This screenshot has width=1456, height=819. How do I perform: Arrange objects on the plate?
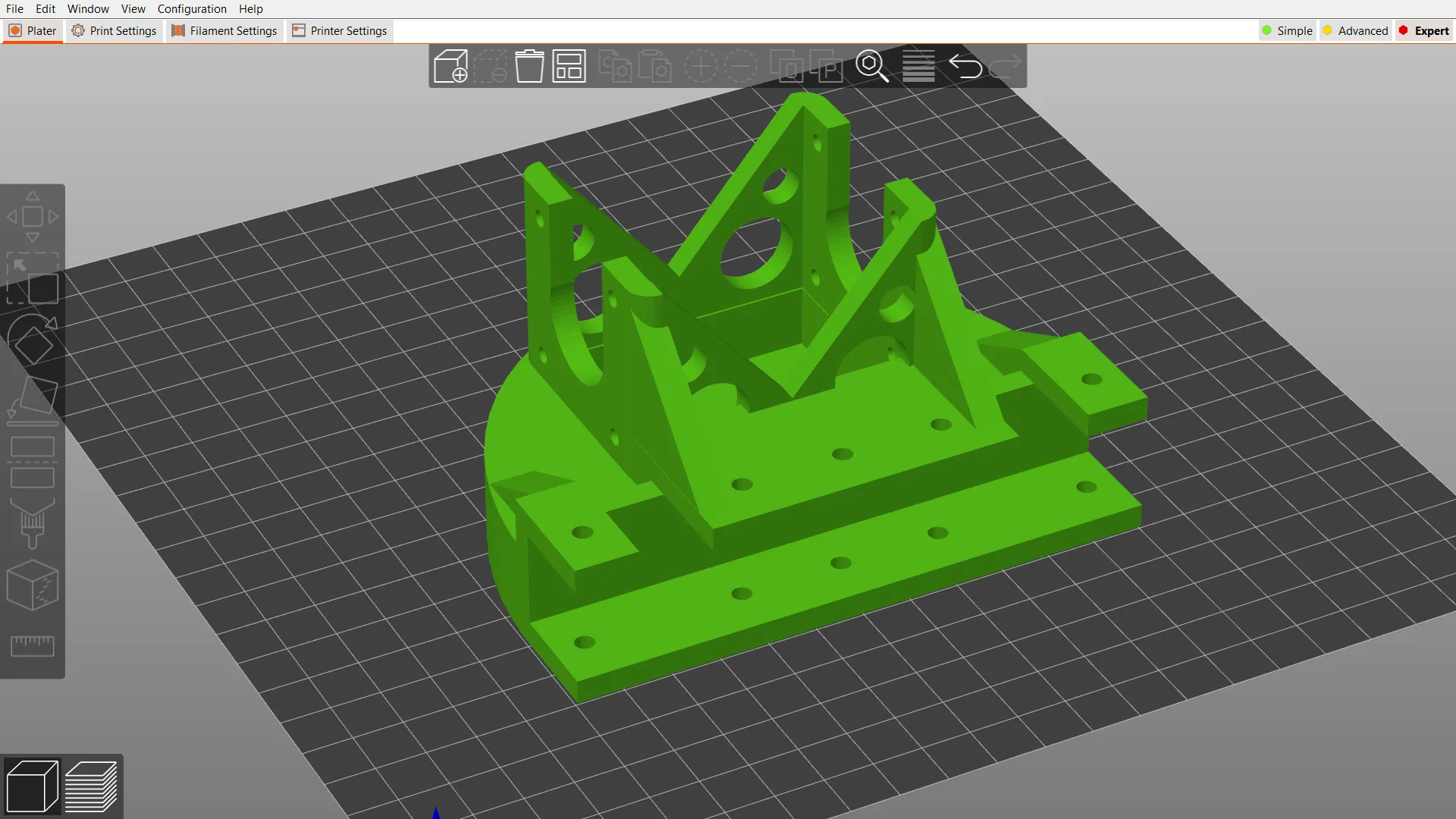click(569, 67)
